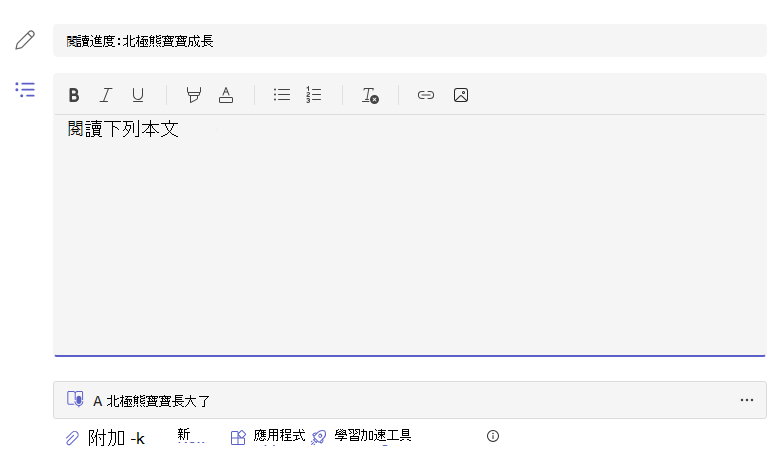Toggle italic formatting
The height and width of the screenshot is (457, 784).
pos(106,95)
